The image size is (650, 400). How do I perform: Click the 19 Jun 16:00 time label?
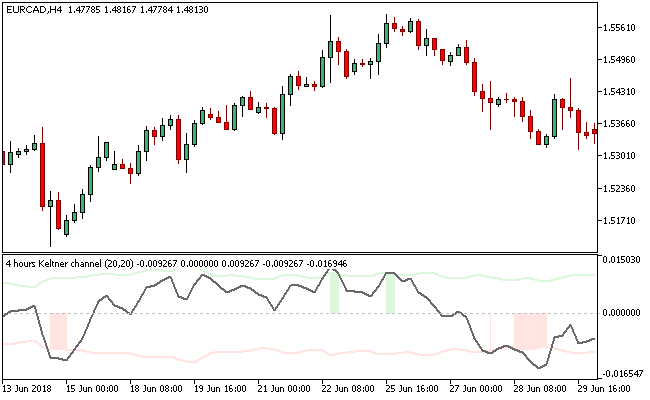(220, 389)
